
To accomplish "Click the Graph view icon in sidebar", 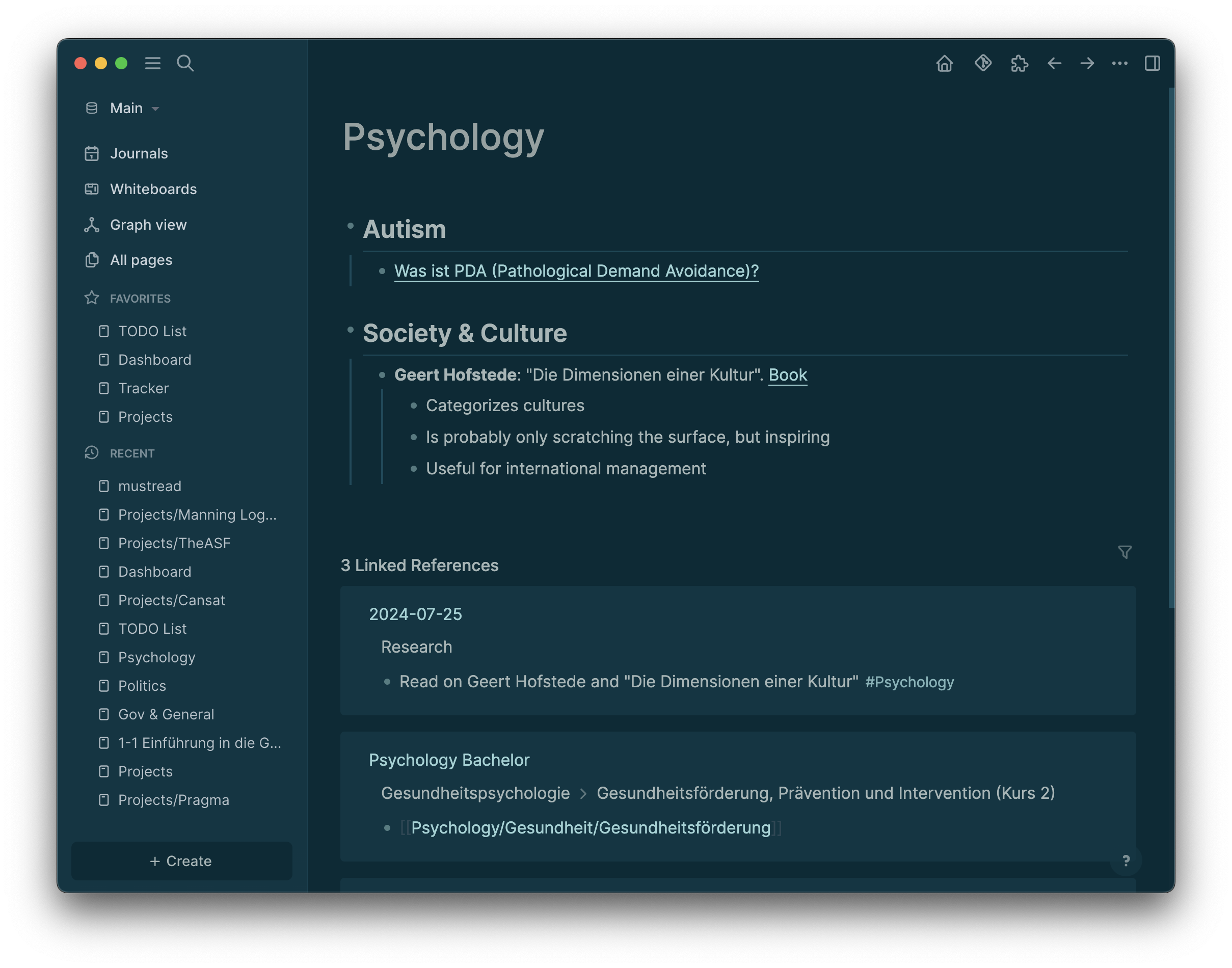I will [91, 224].
